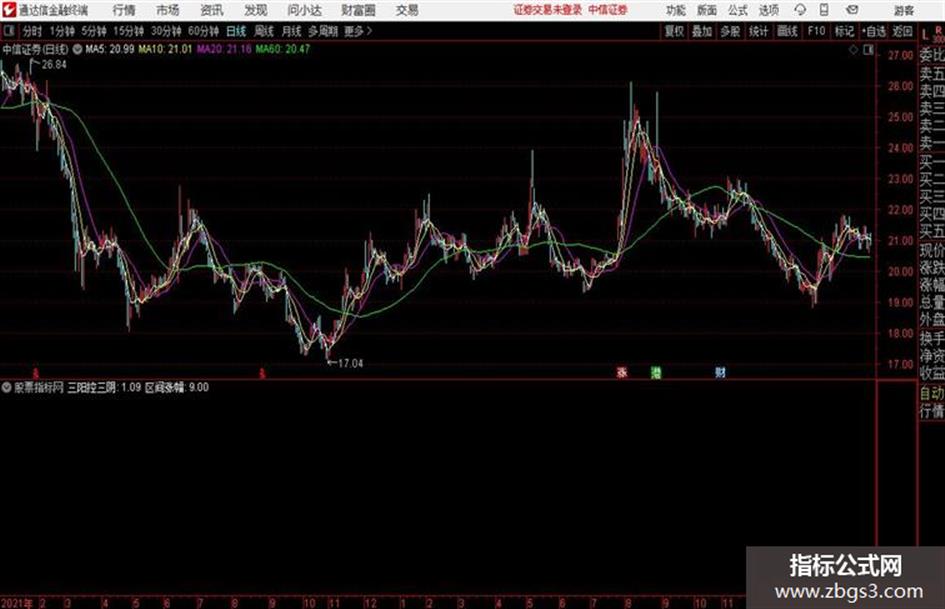Open the 行情 menu
This screenshot has height=609, width=945.
point(124,10)
